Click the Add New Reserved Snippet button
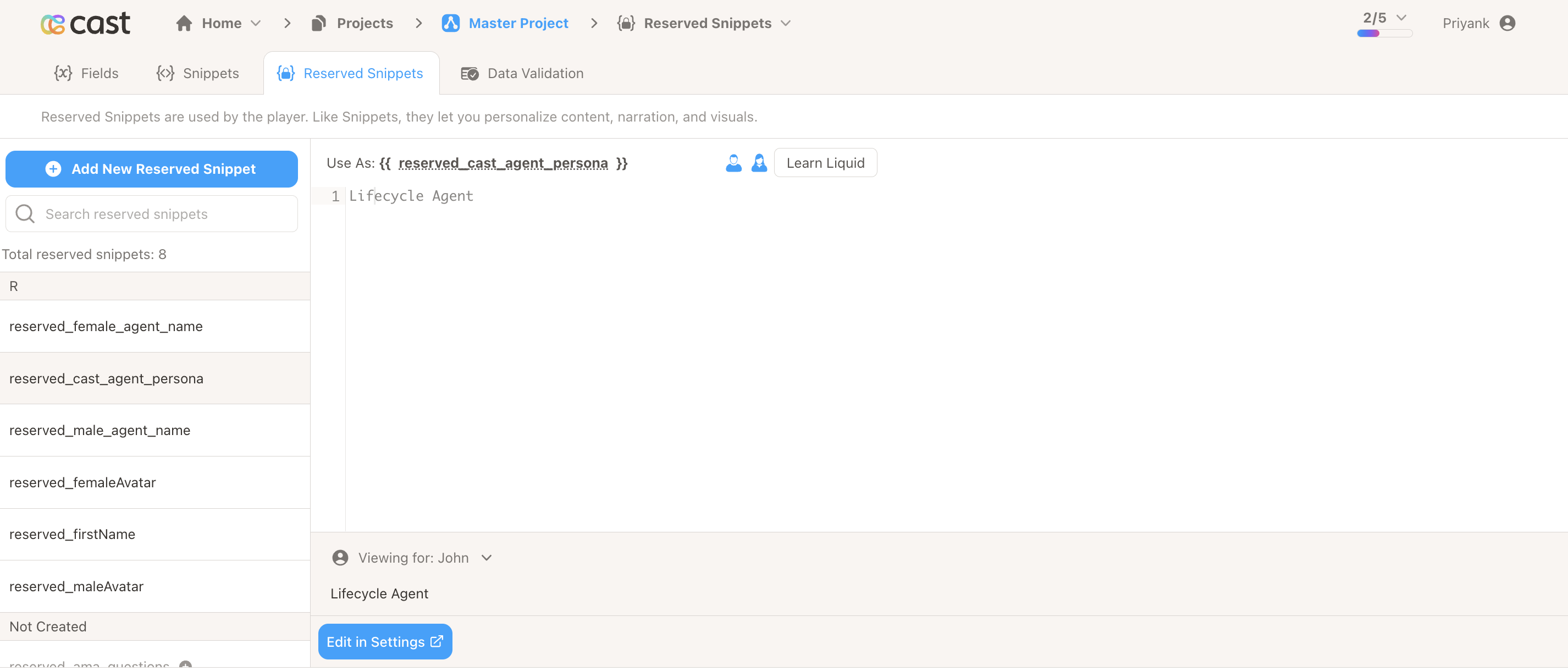This screenshot has width=1568, height=671. tap(151, 169)
